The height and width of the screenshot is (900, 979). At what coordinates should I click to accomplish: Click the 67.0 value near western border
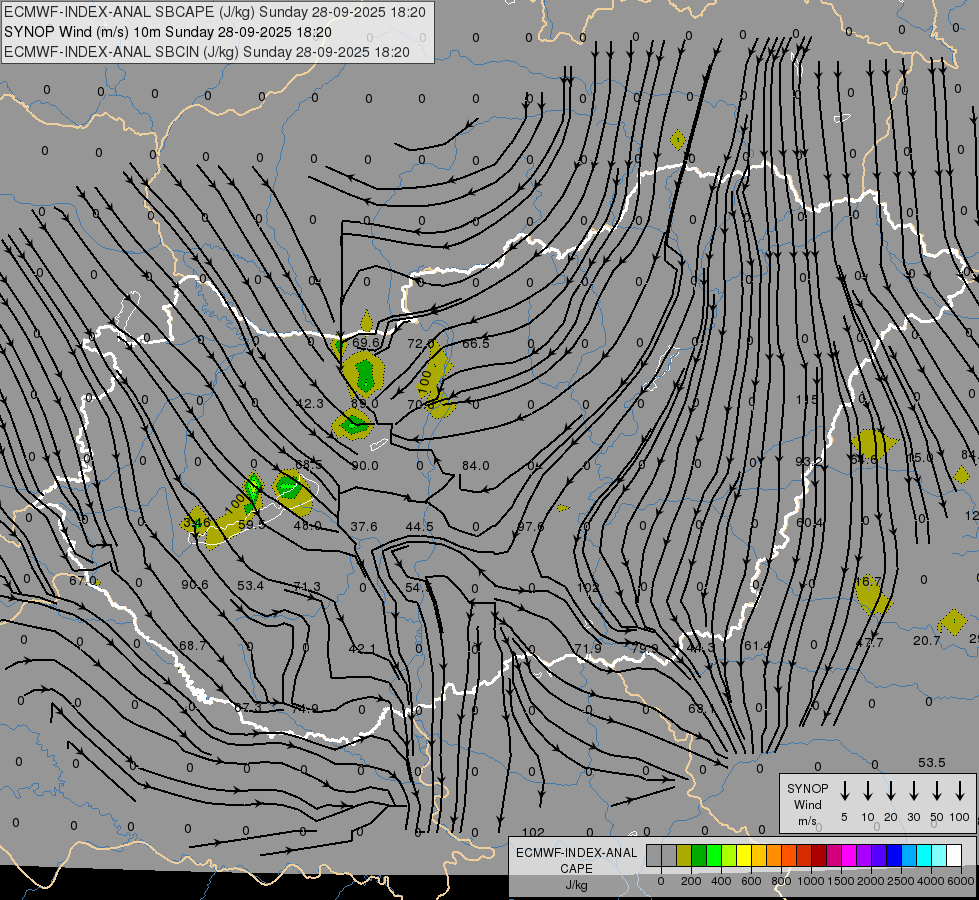pos(82,580)
